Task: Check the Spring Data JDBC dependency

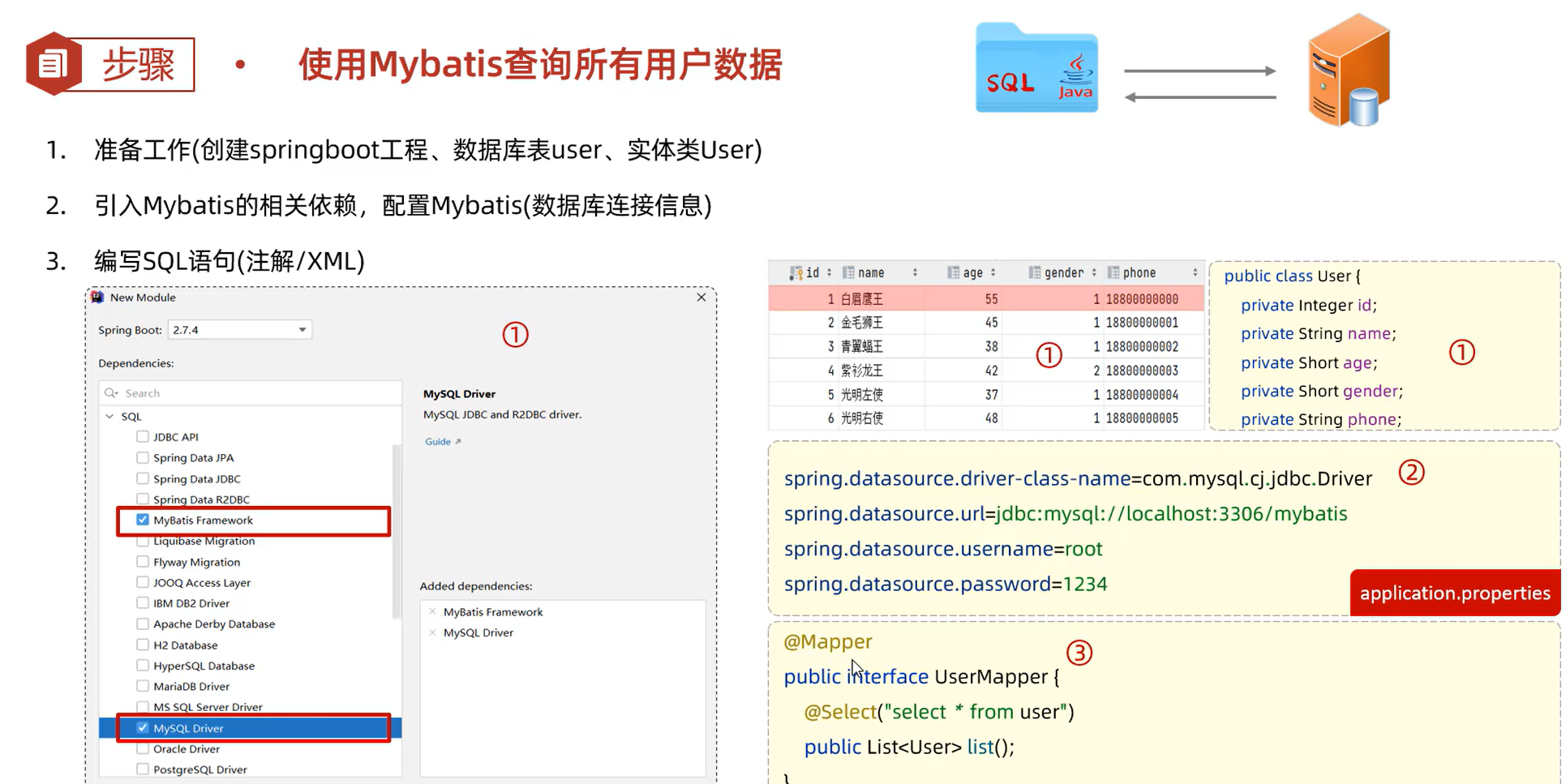Action: (142, 478)
